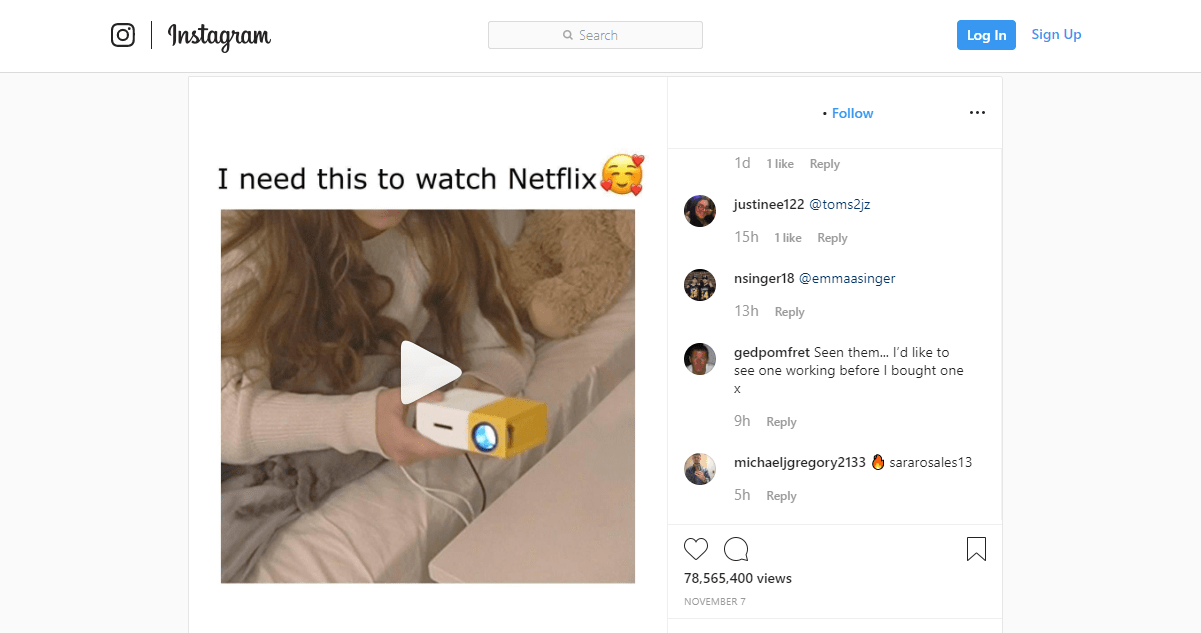Image resolution: width=1201 pixels, height=633 pixels.
Task: Play the projector video
Action: [430, 373]
